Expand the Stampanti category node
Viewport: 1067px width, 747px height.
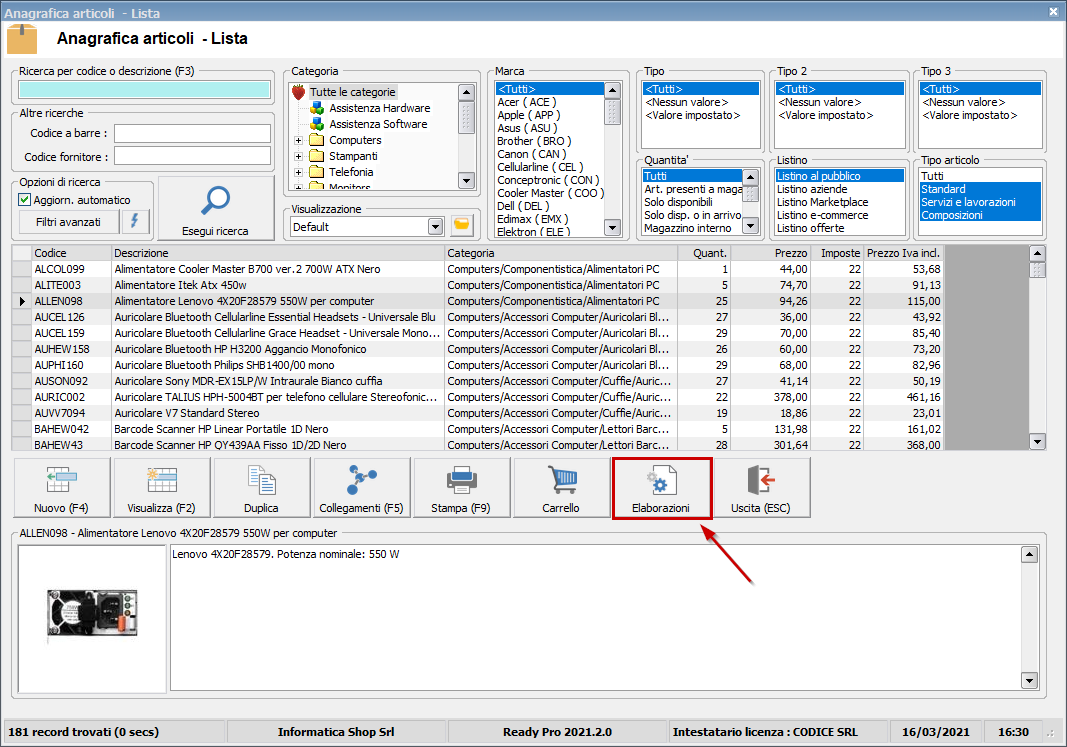point(298,156)
